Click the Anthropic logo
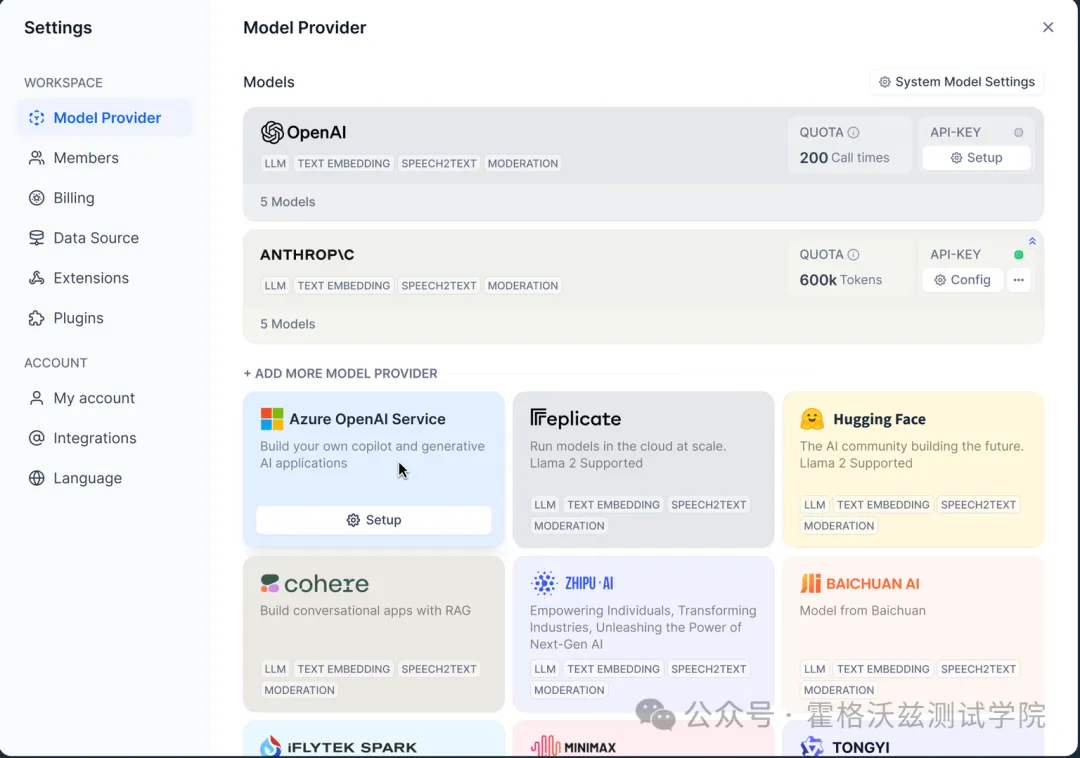Image resolution: width=1080 pixels, height=758 pixels. point(307,255)
